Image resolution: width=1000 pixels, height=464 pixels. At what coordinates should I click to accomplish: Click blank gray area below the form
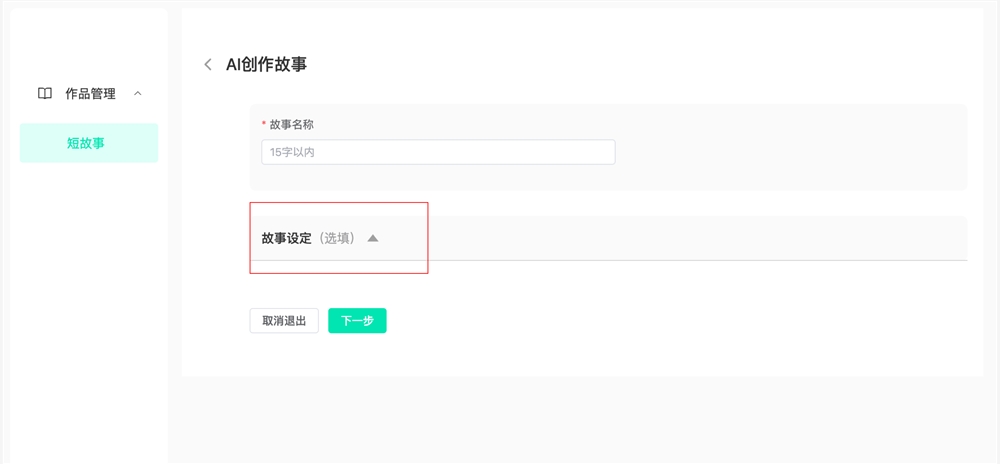pos(580,420)
